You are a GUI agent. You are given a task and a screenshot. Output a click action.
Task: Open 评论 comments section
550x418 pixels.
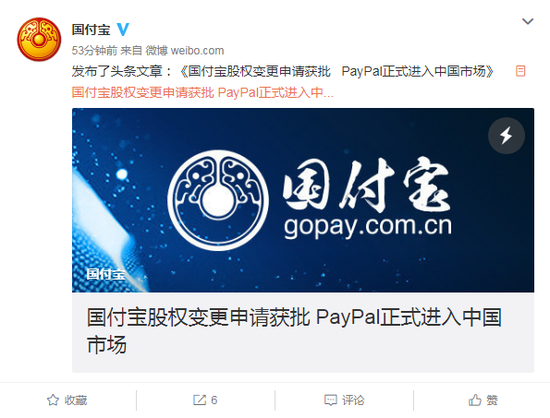353,400
